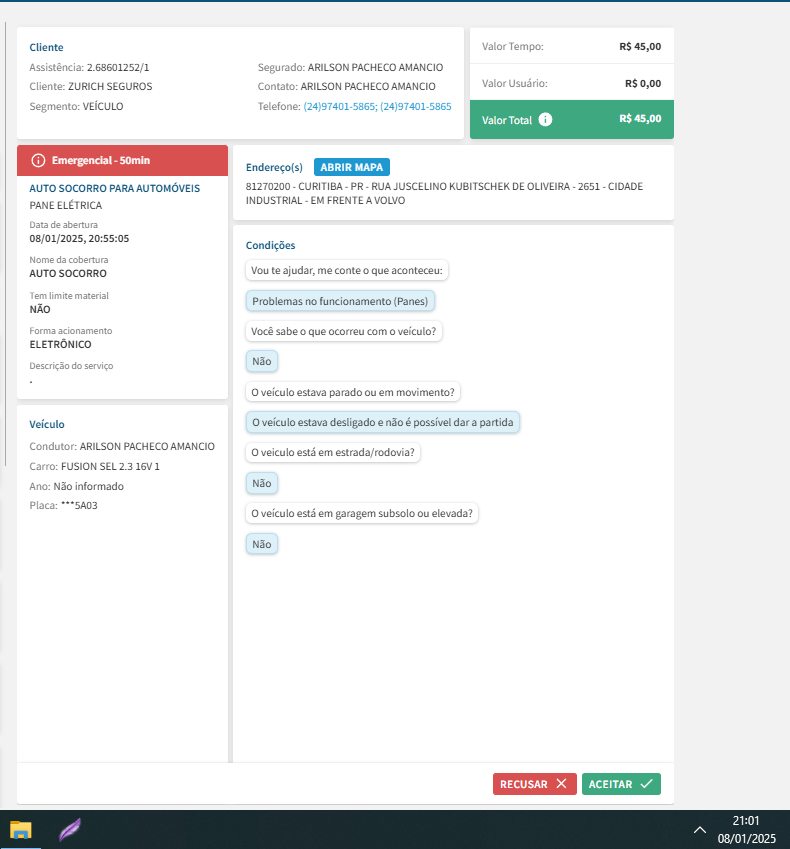Click question 'Você sabe o que ocorreu com o veículo?'
This screenshot has height=849, width=790.
pyautogui.click(x=343, y=331)
